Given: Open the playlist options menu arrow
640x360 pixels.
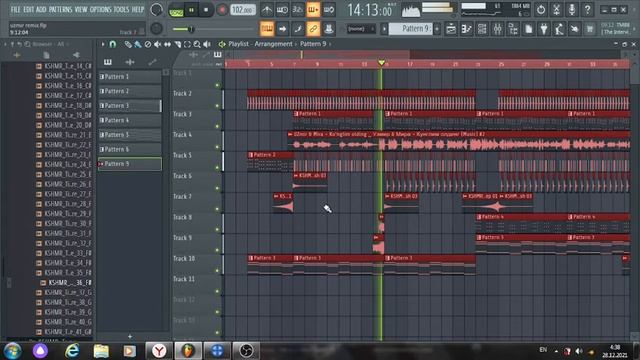Looking at the screenshot, I should click(103, 44).
